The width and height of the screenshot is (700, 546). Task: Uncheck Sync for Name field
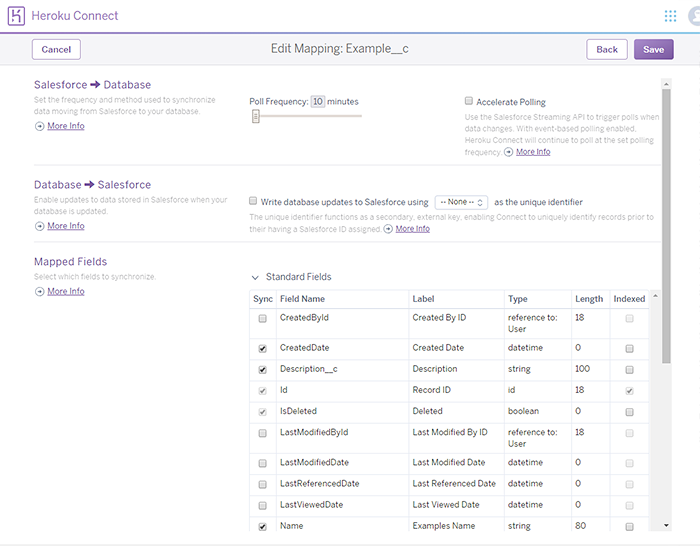point(262,527)
